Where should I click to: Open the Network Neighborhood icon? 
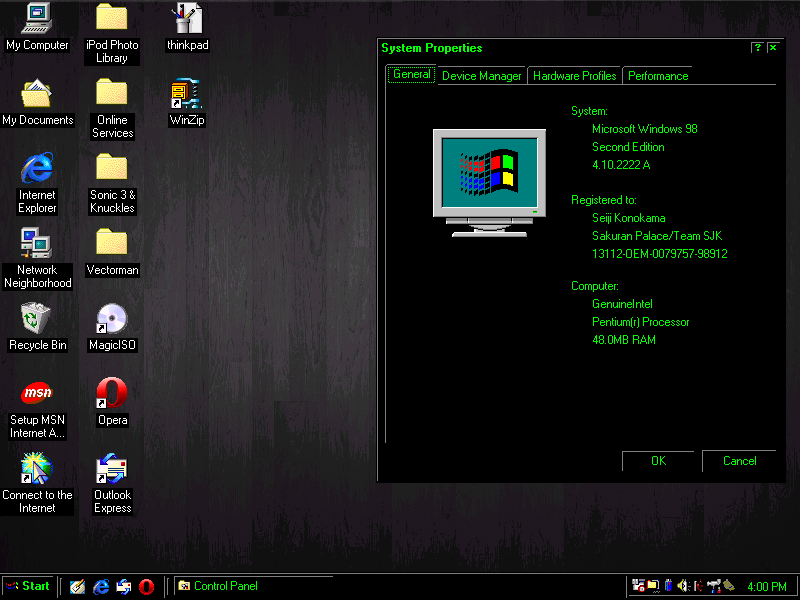[37, 244]
